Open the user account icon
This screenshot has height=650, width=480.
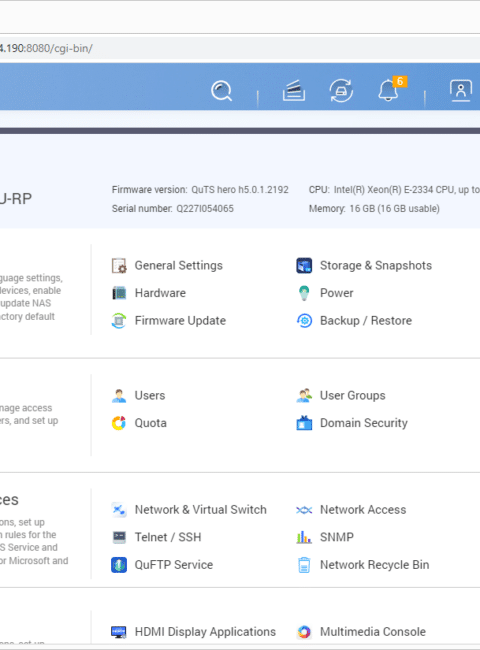coord(461,90)
